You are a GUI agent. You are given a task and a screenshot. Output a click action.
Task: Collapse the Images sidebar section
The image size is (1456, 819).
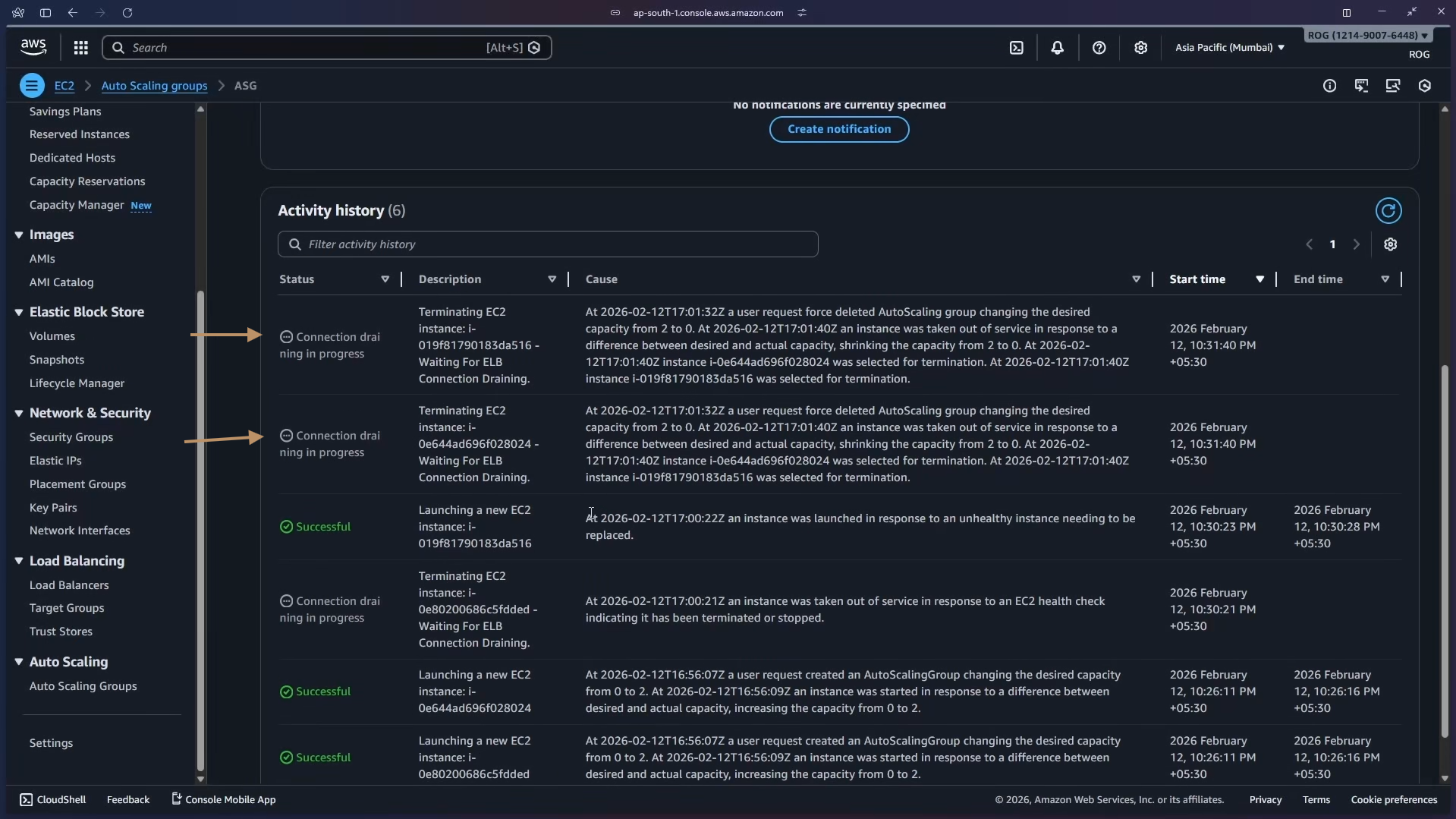point(19,235)
